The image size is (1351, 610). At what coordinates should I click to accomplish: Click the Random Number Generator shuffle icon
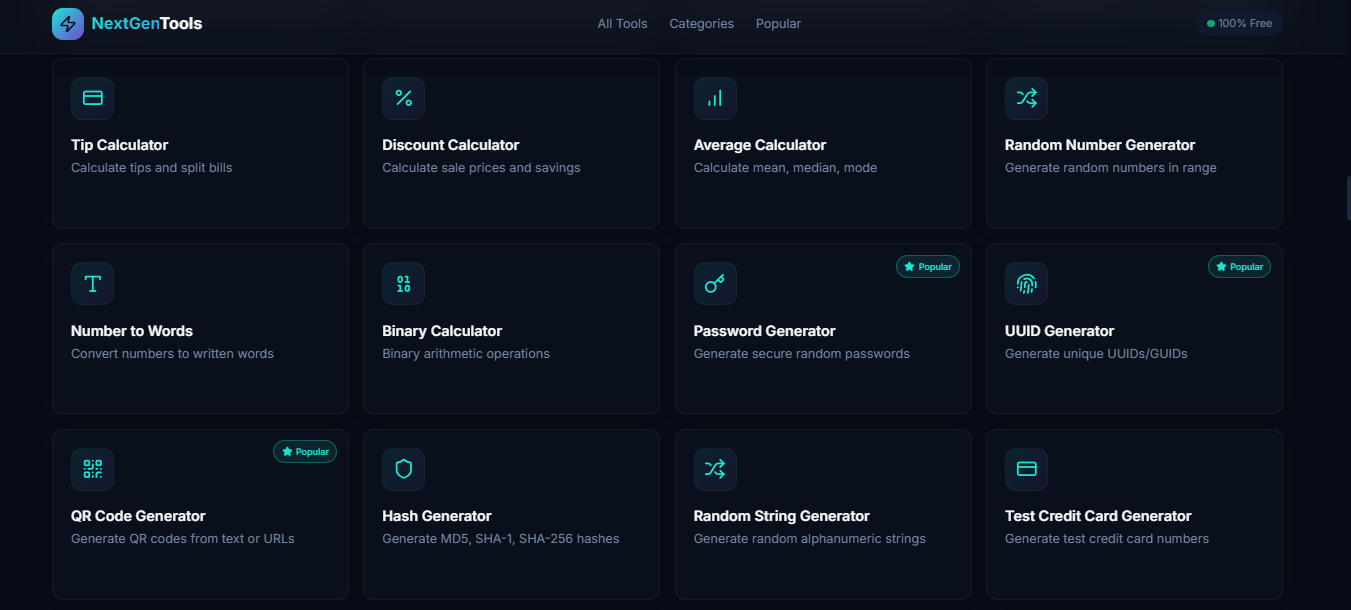(1026, 98)
